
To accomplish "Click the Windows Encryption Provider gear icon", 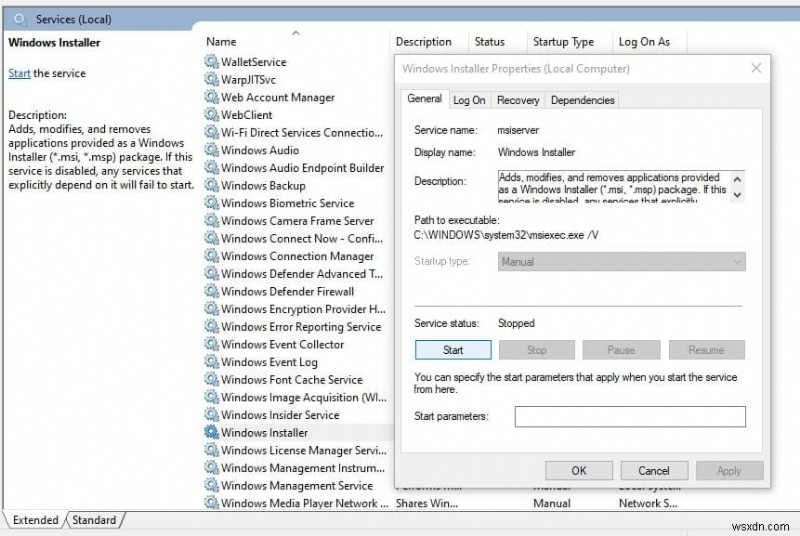I will tap(211, 309).
